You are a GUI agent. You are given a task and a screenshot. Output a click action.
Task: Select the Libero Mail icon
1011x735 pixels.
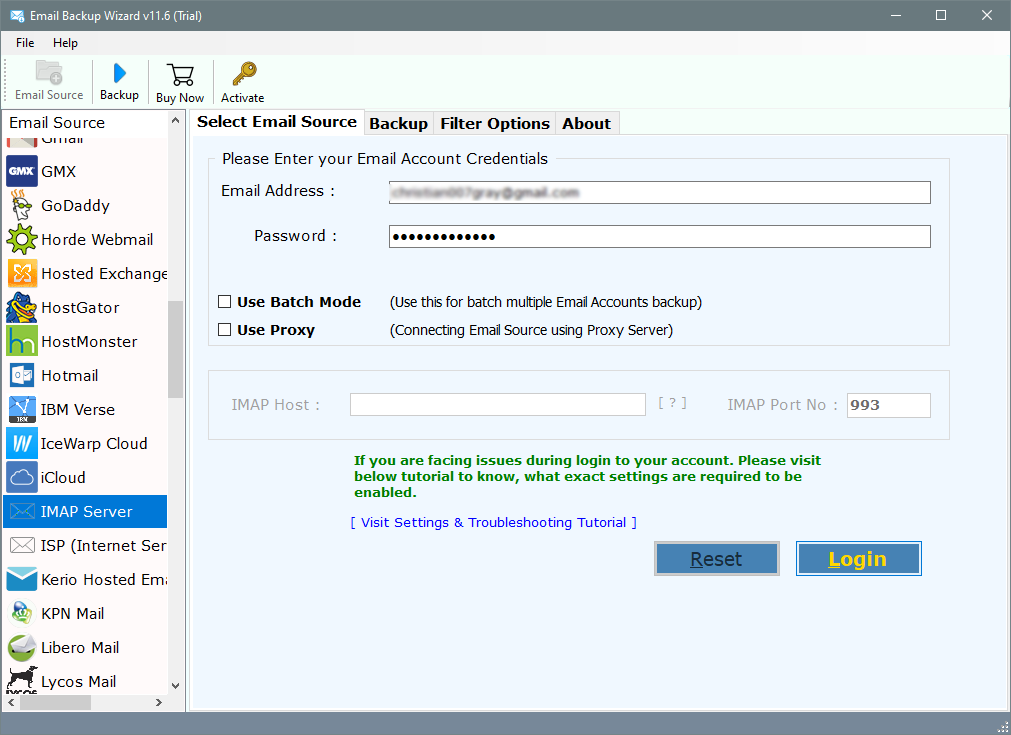click(x=22, y=647)
